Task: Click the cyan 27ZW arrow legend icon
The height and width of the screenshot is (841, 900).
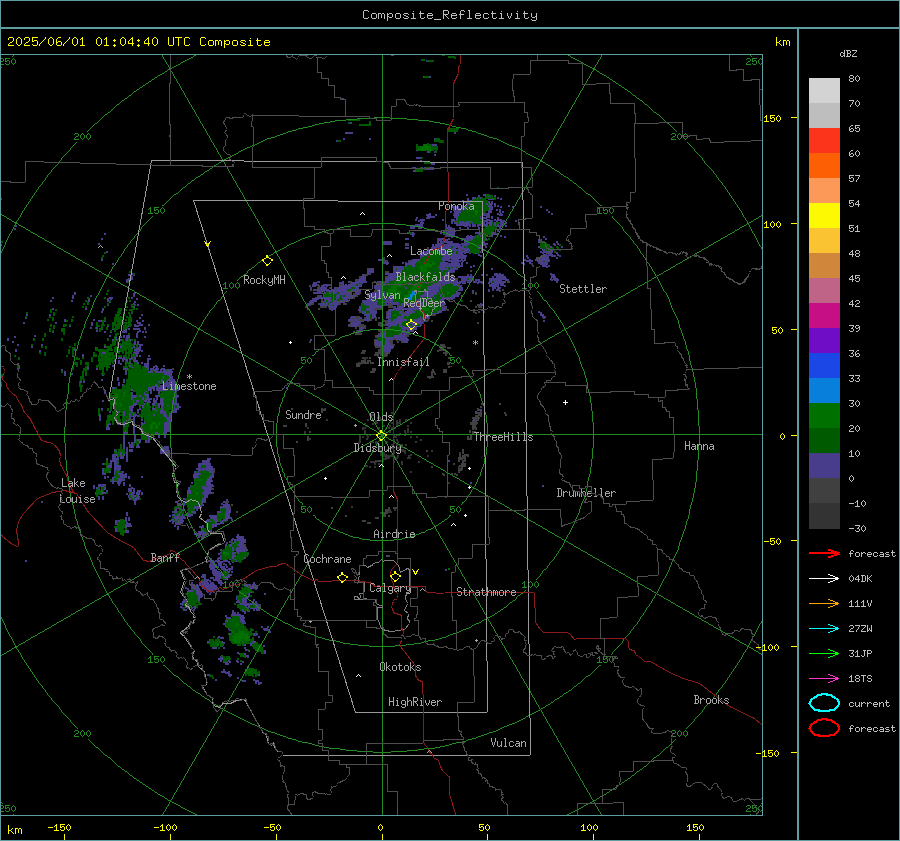Action: pos(824,629)
